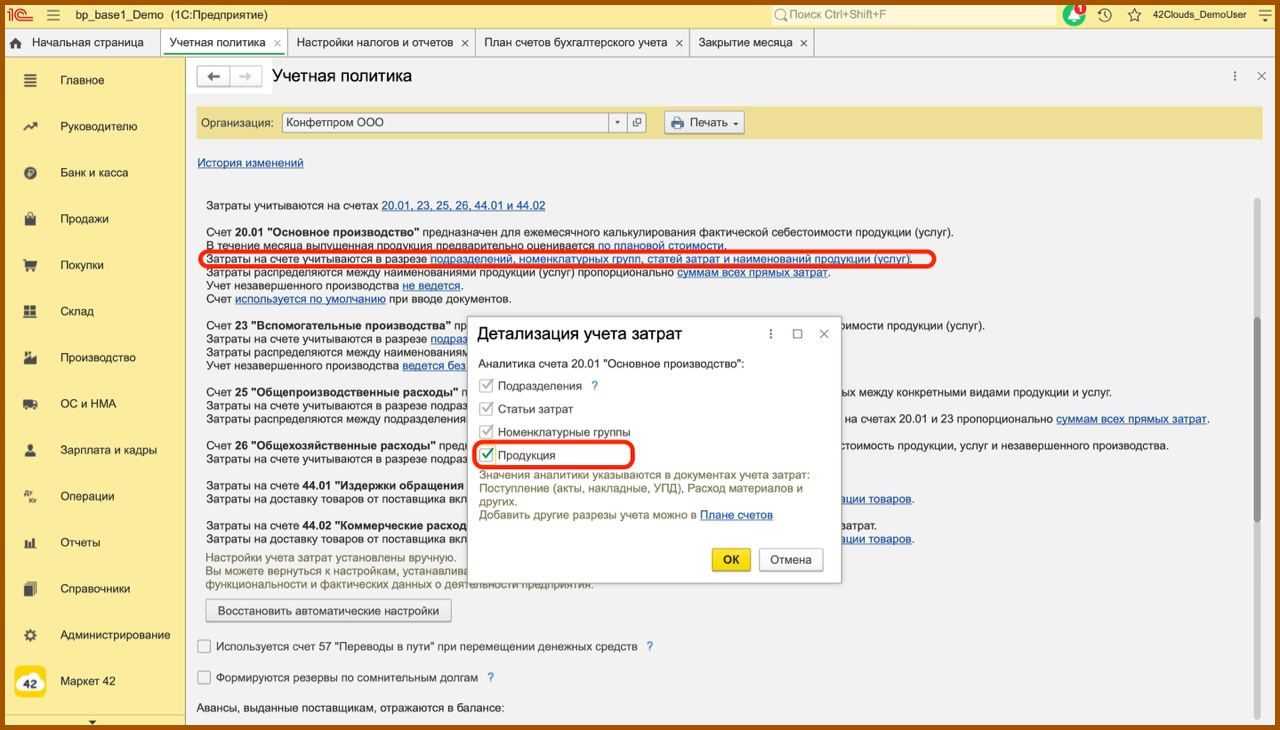
Task: Open Маркет 42 icon in sidebar
Action: click(x=30, y=682)
